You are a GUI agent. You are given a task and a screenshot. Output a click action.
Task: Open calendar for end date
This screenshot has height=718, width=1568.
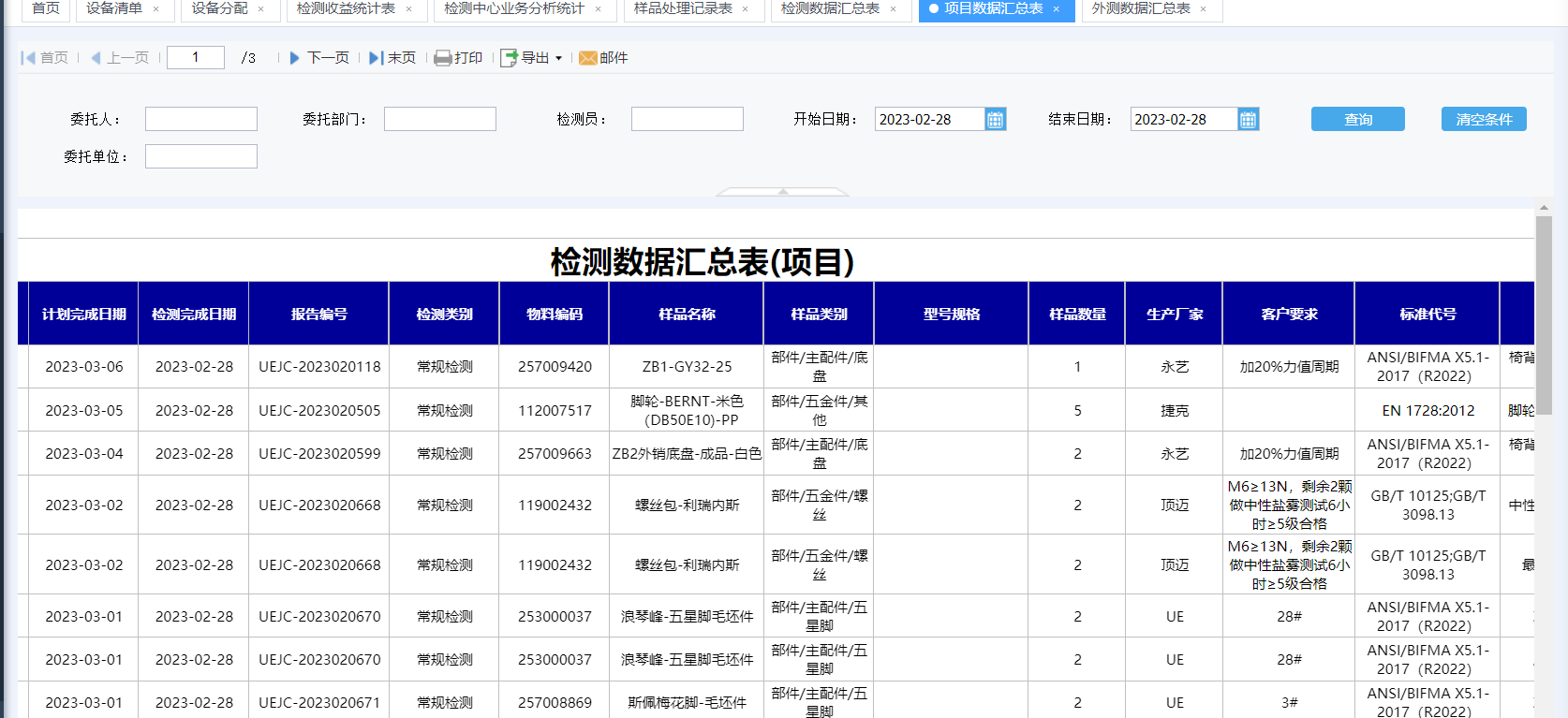click(x=1248, y=119)
